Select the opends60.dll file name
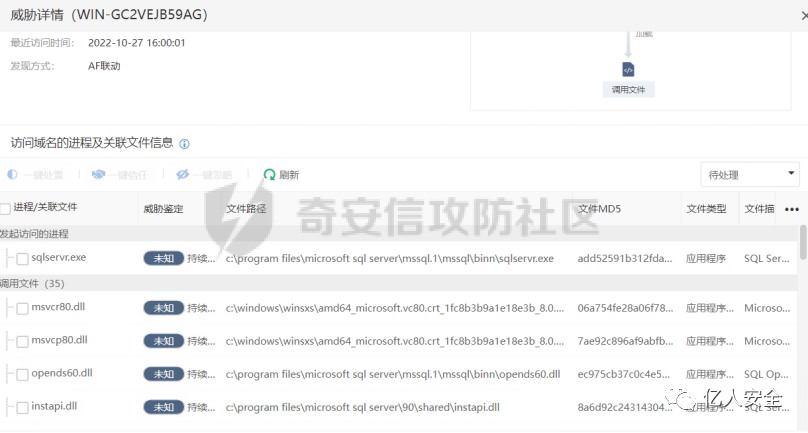This screenshot has height=433, width=808. pyautogui.click(x=62, y=373)
